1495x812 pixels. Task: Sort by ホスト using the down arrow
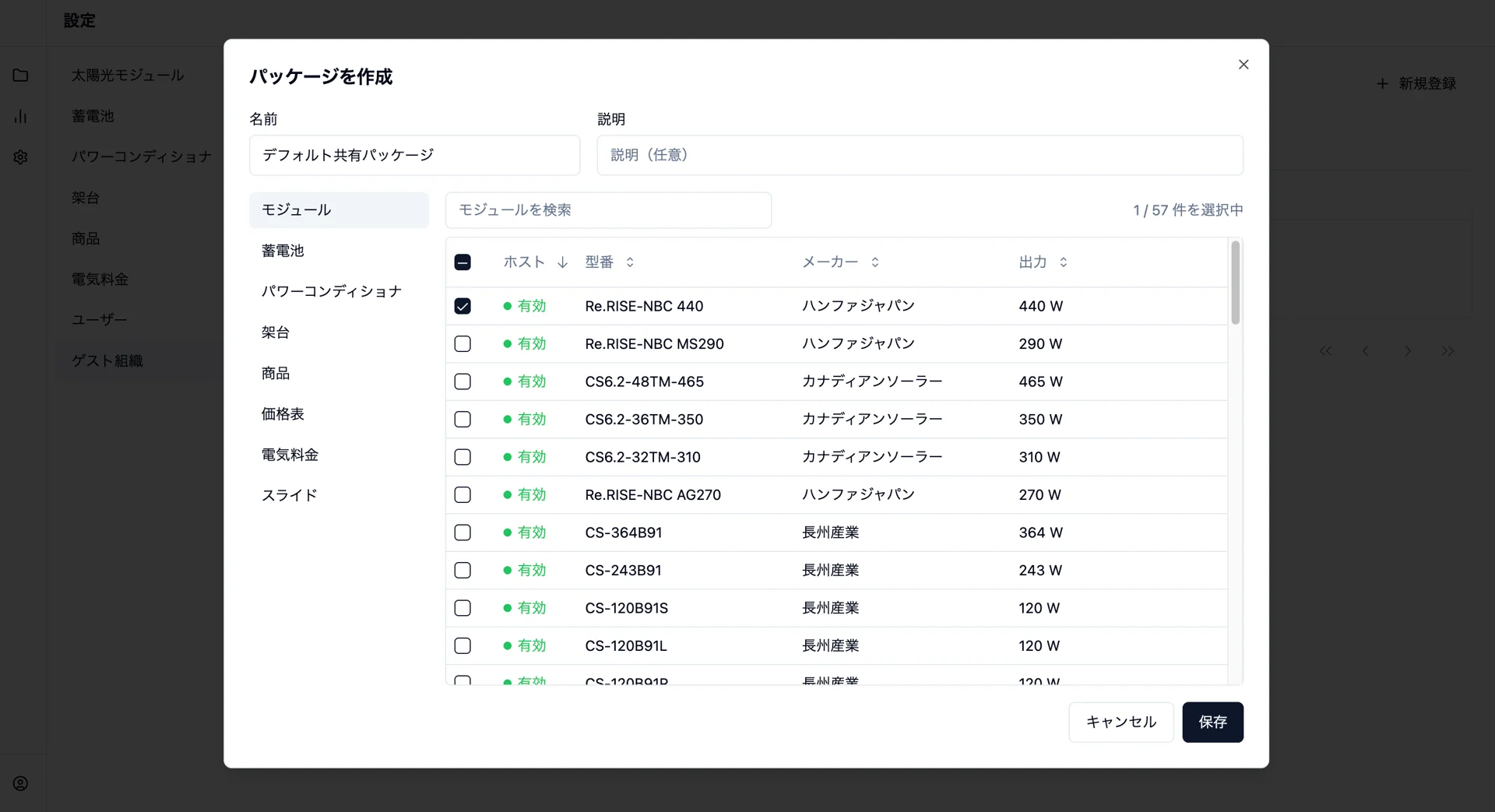pos(562,262)
